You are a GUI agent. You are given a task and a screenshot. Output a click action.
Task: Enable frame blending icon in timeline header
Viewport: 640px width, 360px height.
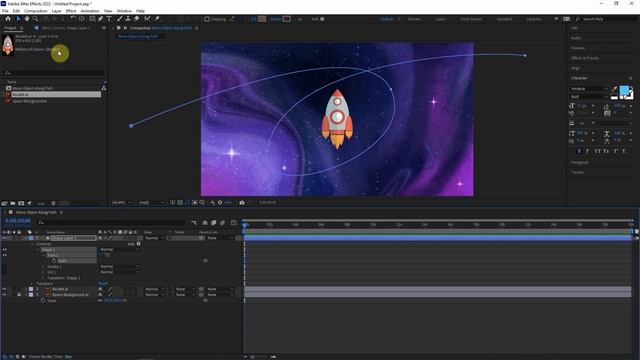[213, 222]
